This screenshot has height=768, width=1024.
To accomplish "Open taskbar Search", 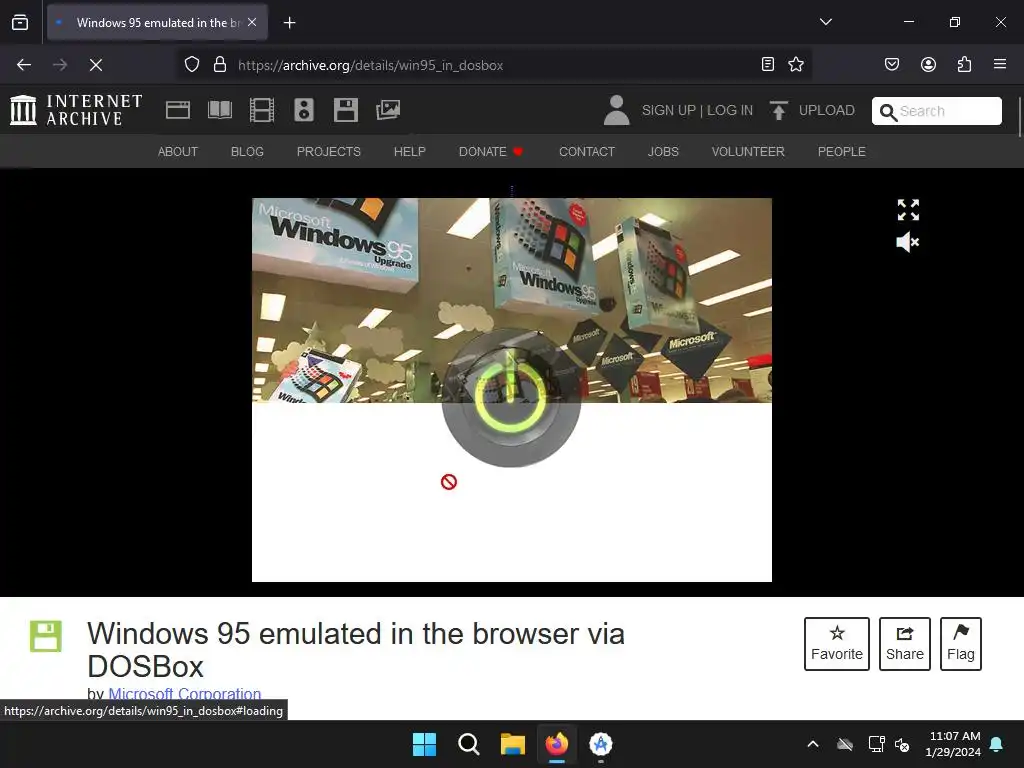I will (468, 744).
